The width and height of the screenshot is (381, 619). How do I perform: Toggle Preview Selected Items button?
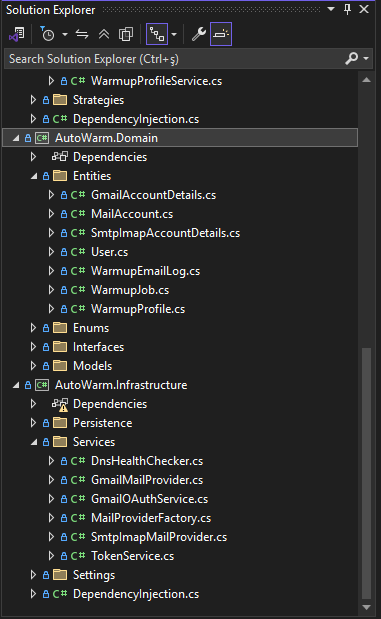pyautogui.click(x=221, y=34)
